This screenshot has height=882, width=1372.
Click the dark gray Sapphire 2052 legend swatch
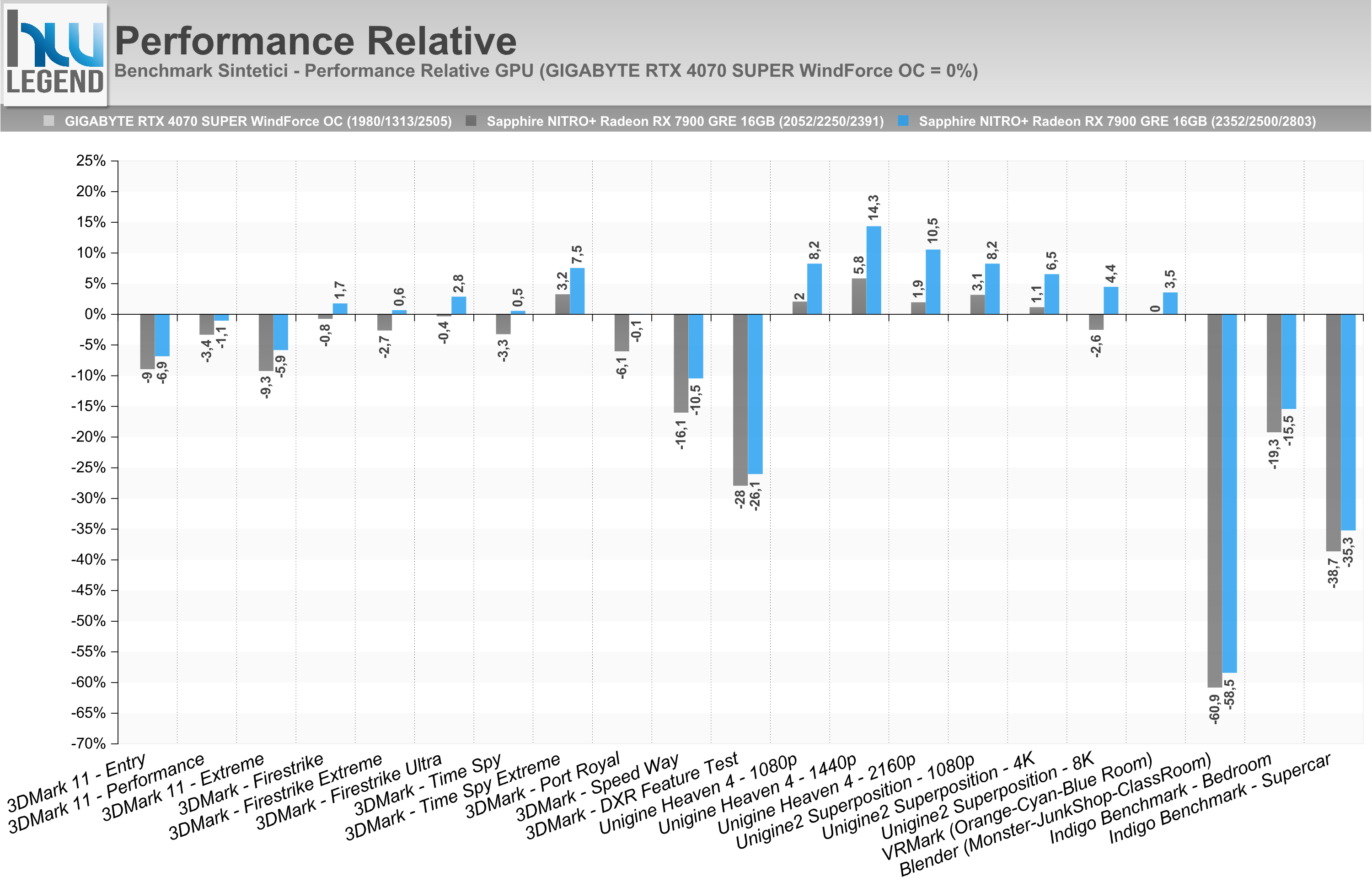pyautogui.click(x=471, y=121)
